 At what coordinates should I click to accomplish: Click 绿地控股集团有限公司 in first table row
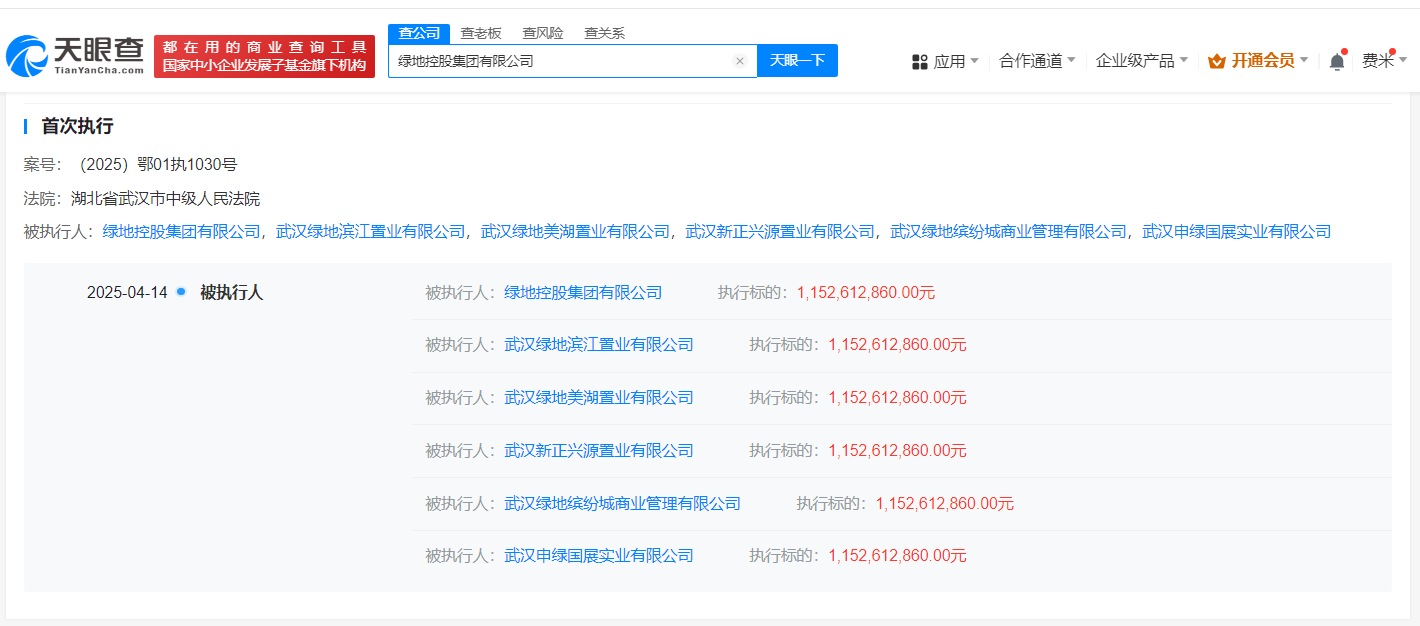(584, 293)
